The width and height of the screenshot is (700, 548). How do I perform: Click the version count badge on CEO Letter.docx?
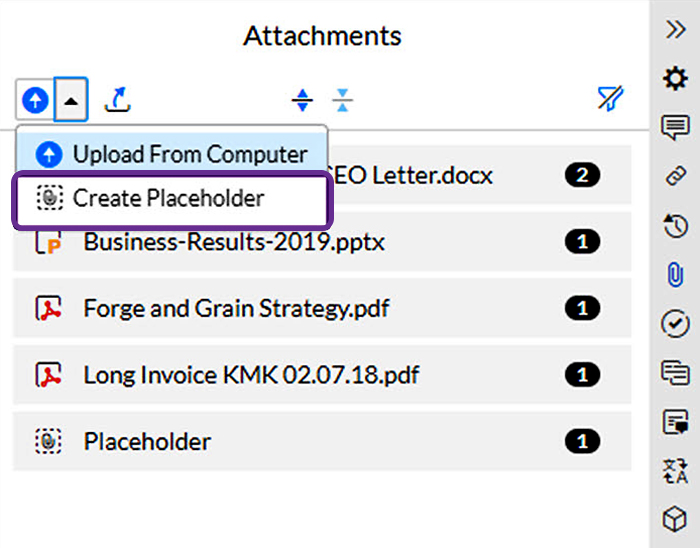click(582, 176)
